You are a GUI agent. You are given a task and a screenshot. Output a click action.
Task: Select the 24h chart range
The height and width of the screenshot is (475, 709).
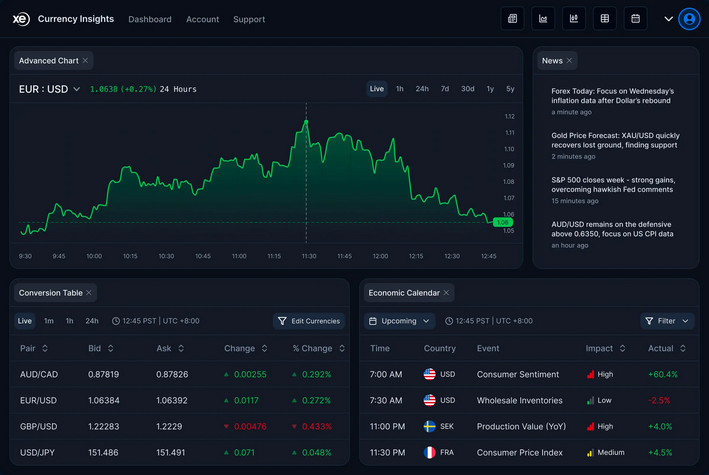[422, 89]
